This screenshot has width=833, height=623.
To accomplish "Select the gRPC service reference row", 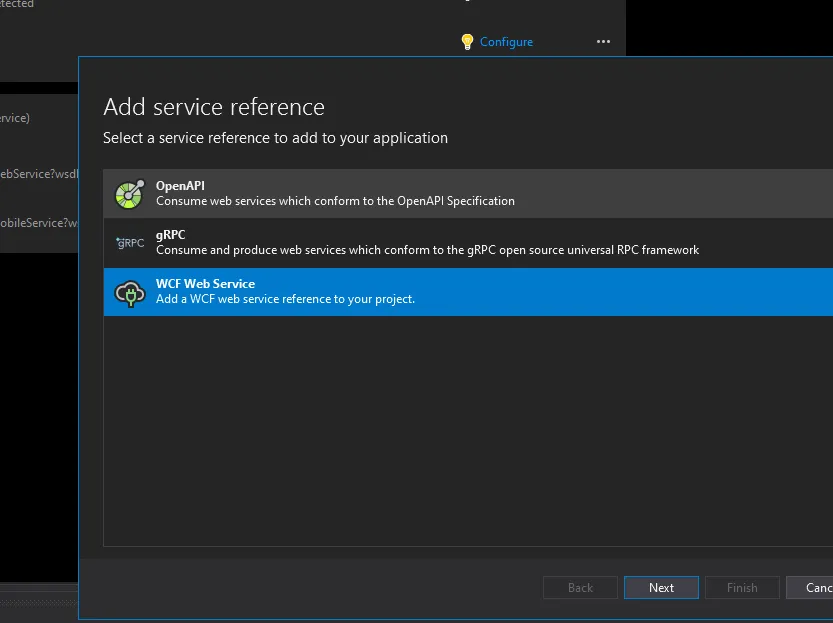I will pos(468,243).
